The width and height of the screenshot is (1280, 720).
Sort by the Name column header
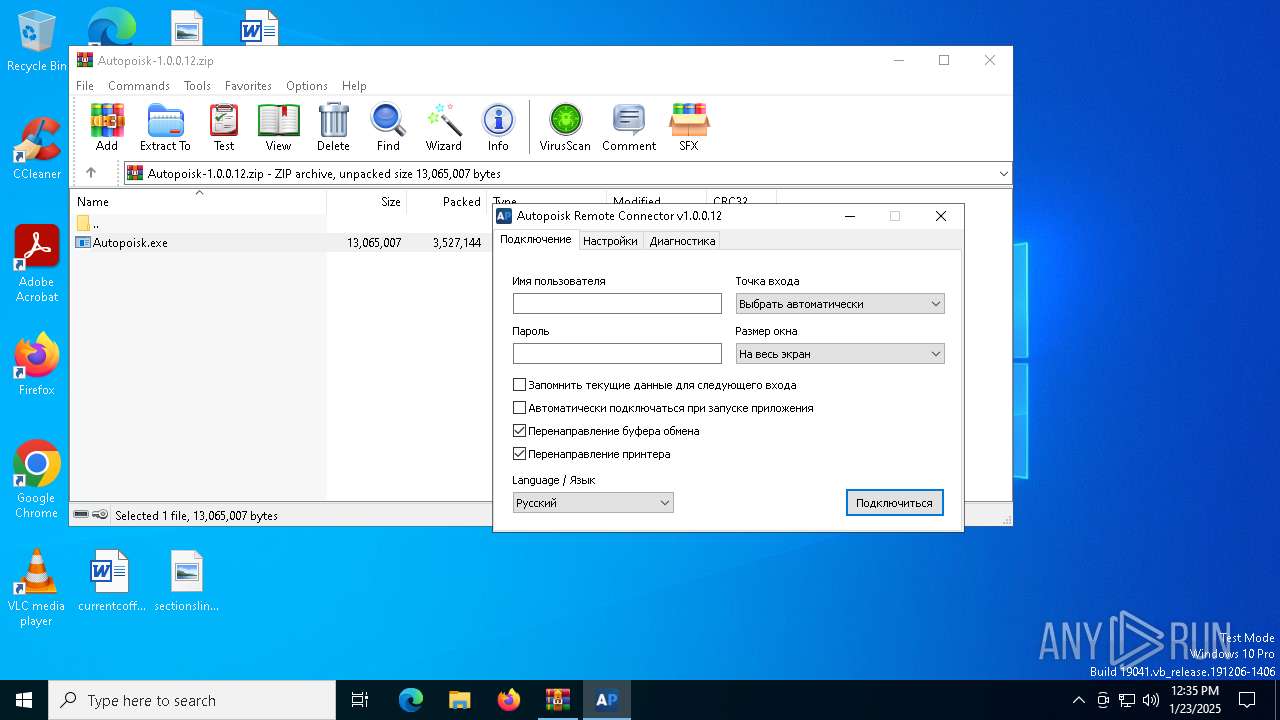tap(198, 201)
